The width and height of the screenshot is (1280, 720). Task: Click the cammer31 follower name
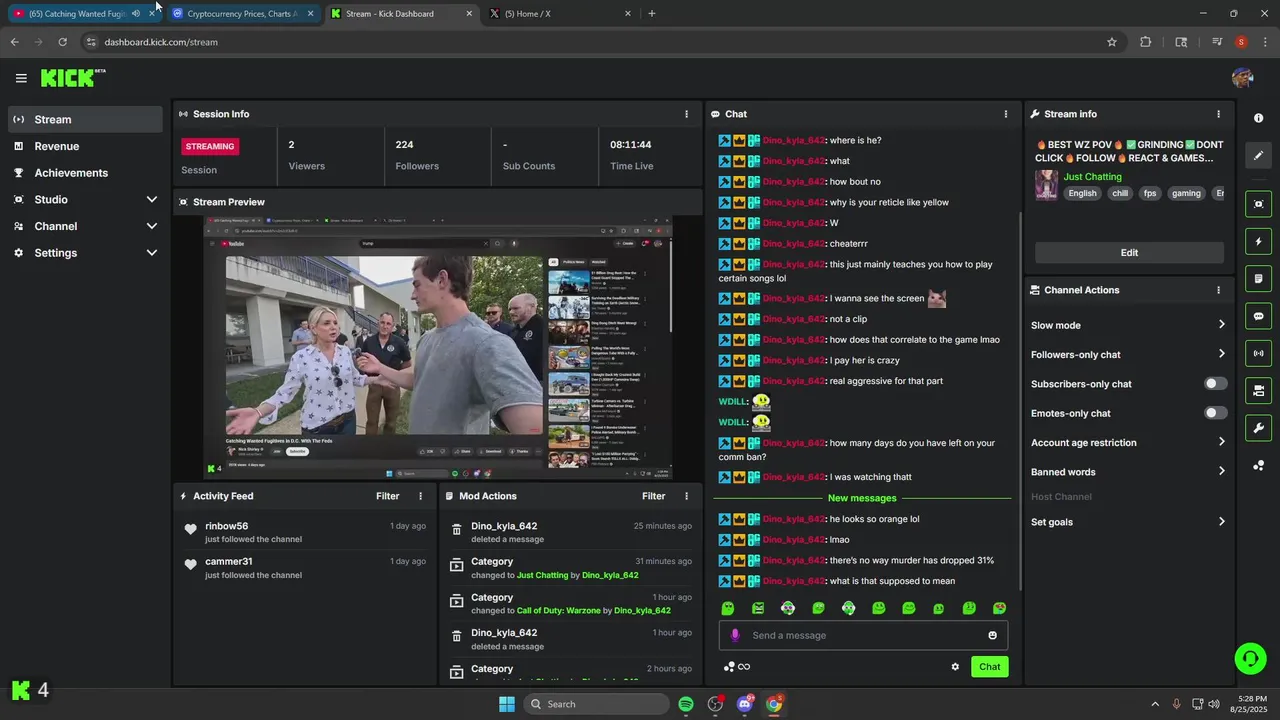click(x=229, y=561)
